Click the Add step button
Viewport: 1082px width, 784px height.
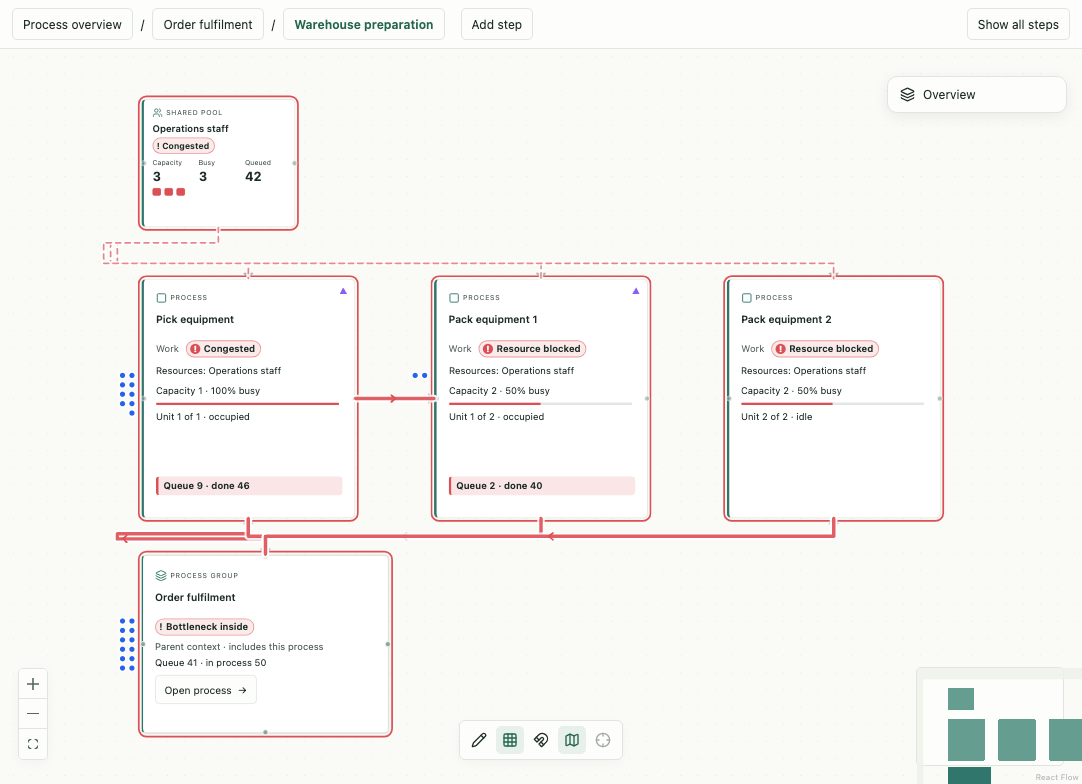tap(497, 24)
